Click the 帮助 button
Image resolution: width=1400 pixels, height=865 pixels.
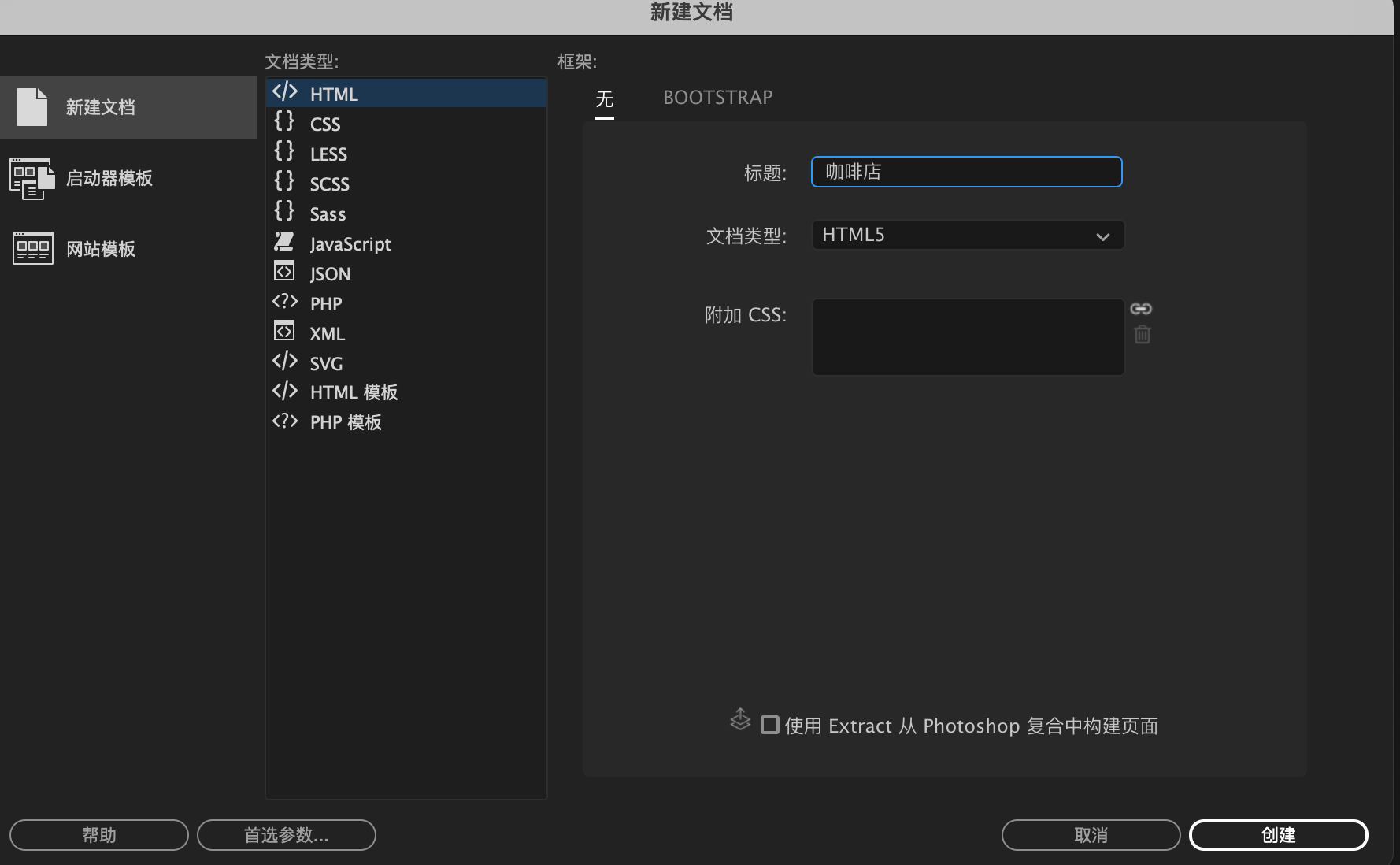point(98,835)
